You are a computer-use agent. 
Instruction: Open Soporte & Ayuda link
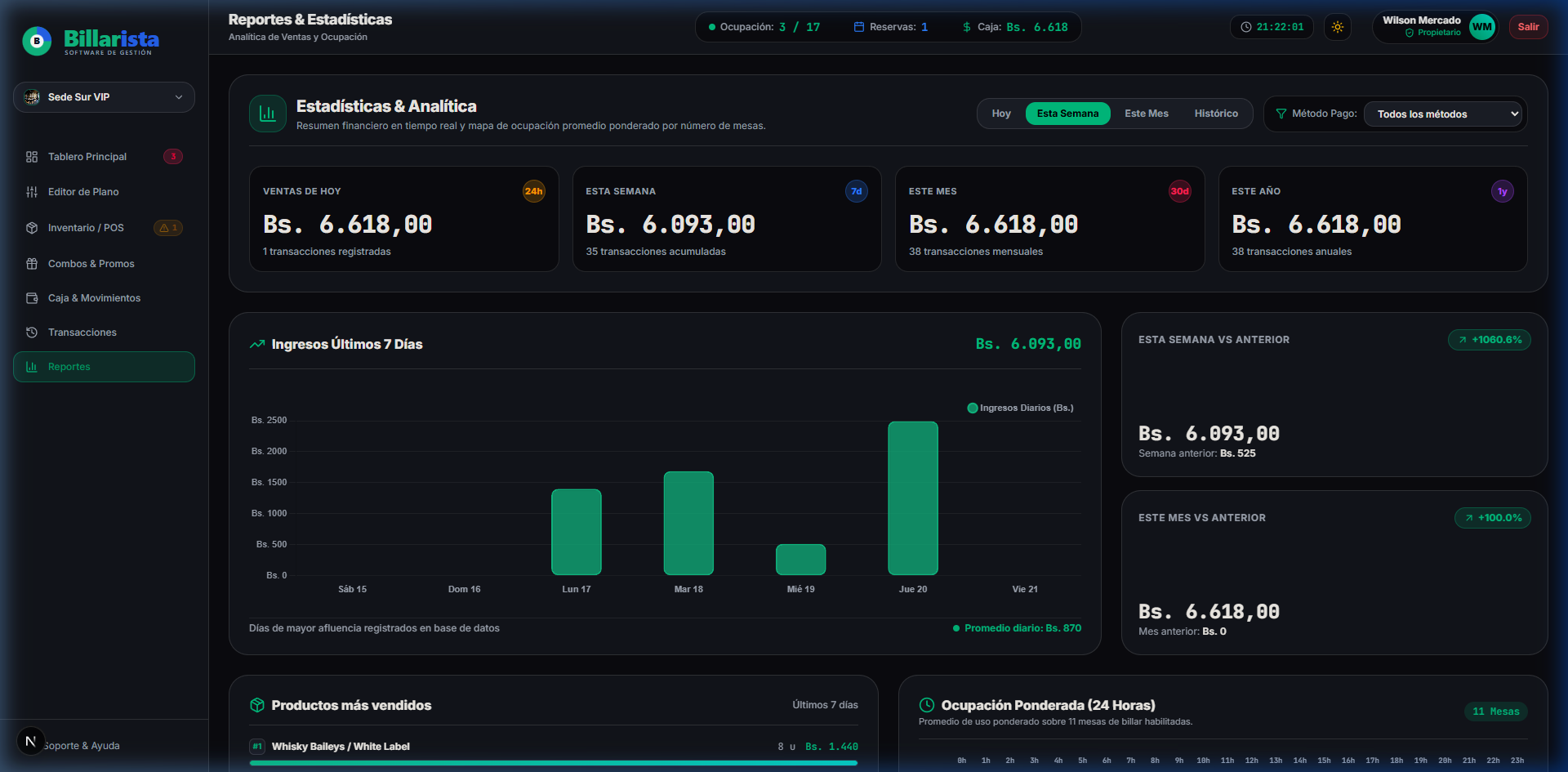(x=82, y=746)
